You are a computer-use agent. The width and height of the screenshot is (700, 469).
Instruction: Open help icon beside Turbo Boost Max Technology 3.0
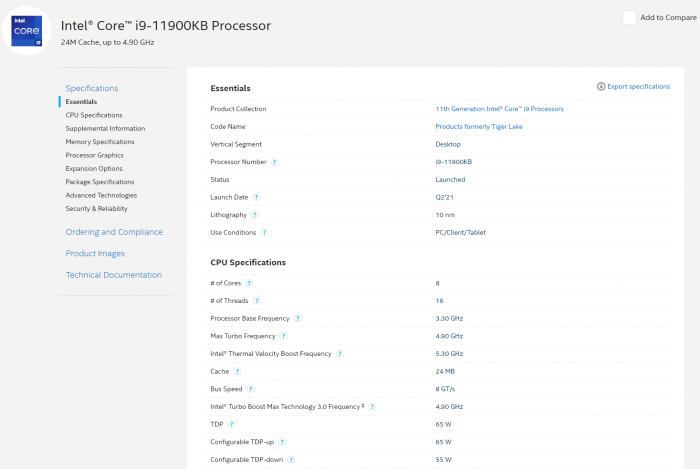[x=372, y=407]
